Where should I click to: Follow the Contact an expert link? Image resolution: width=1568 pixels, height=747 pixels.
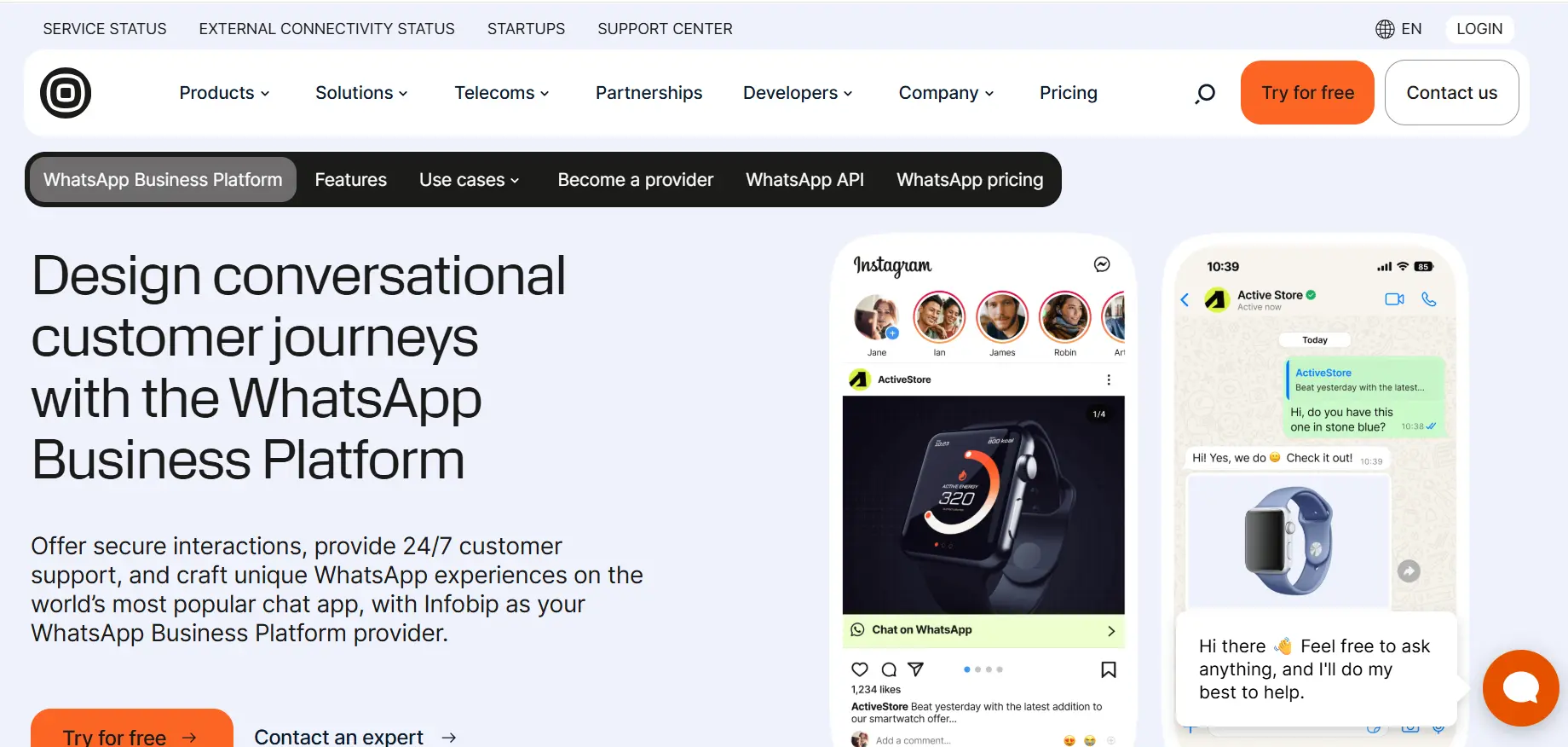pos(338,736)
